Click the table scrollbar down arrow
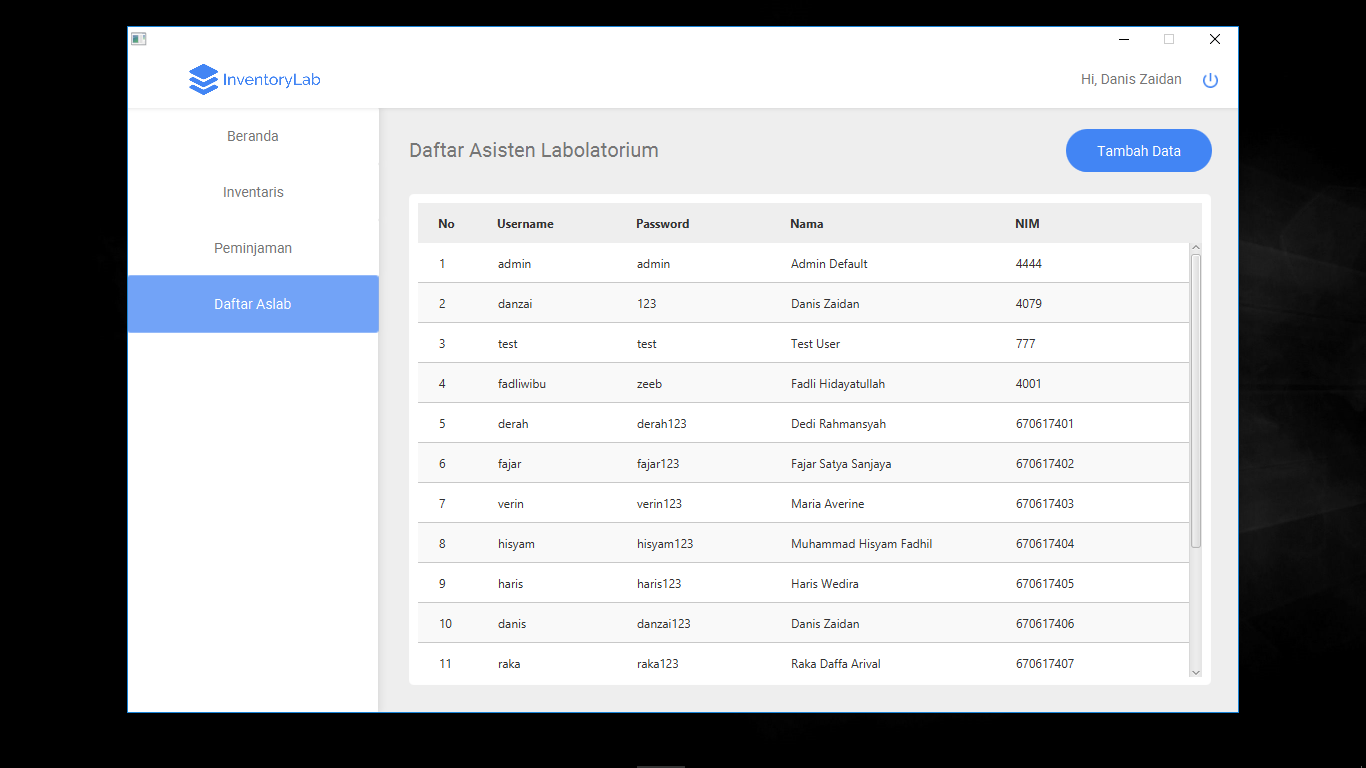The width and height of the screenshot is (1366, 768). click(1196, 672)
